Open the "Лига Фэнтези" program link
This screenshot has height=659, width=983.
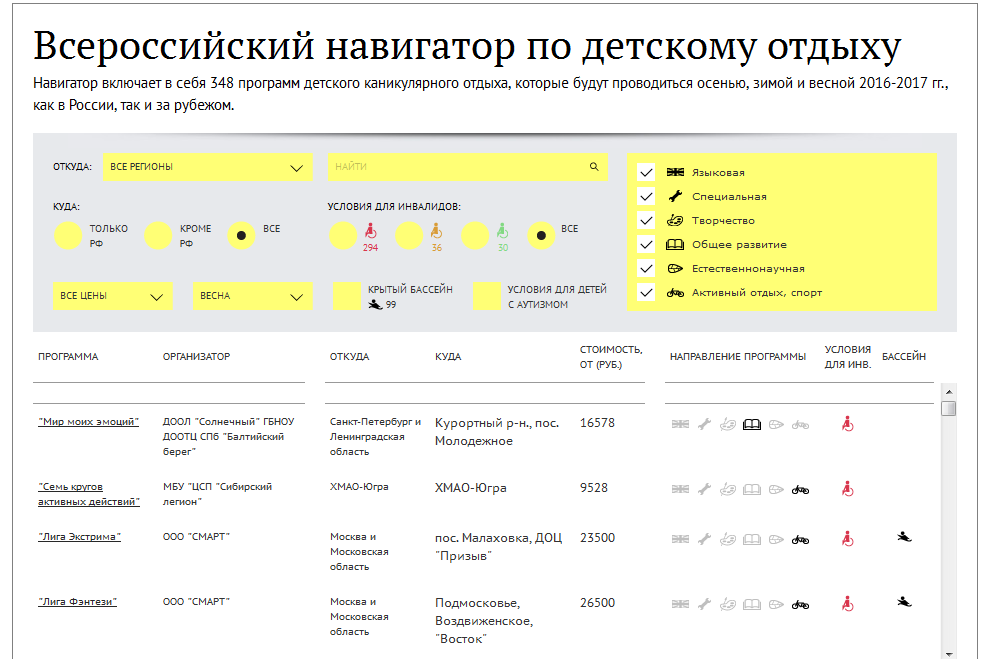78,602
